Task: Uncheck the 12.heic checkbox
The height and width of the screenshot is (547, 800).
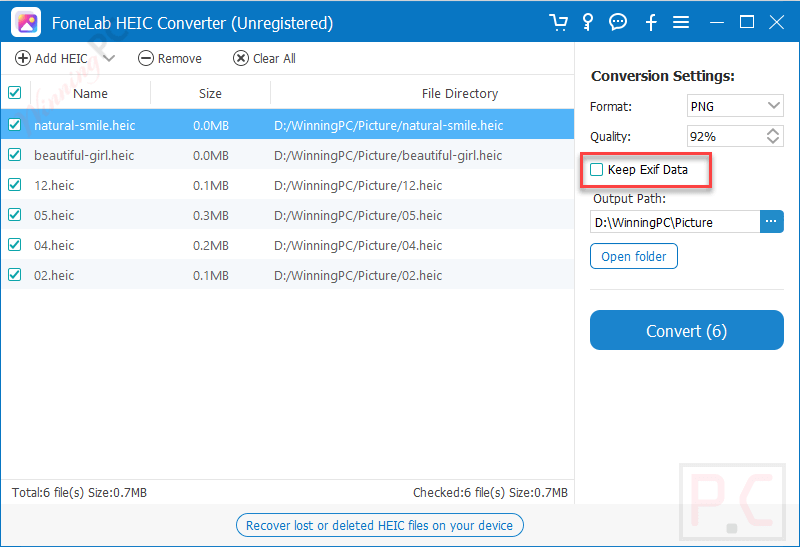Action: (15, 185)
